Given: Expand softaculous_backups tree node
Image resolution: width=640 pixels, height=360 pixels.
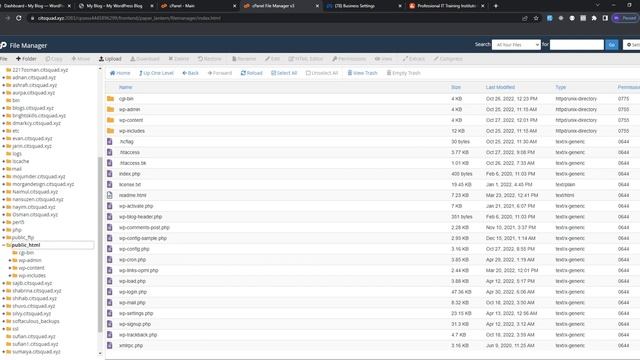Looking at the screenshot, I should 4,321.
